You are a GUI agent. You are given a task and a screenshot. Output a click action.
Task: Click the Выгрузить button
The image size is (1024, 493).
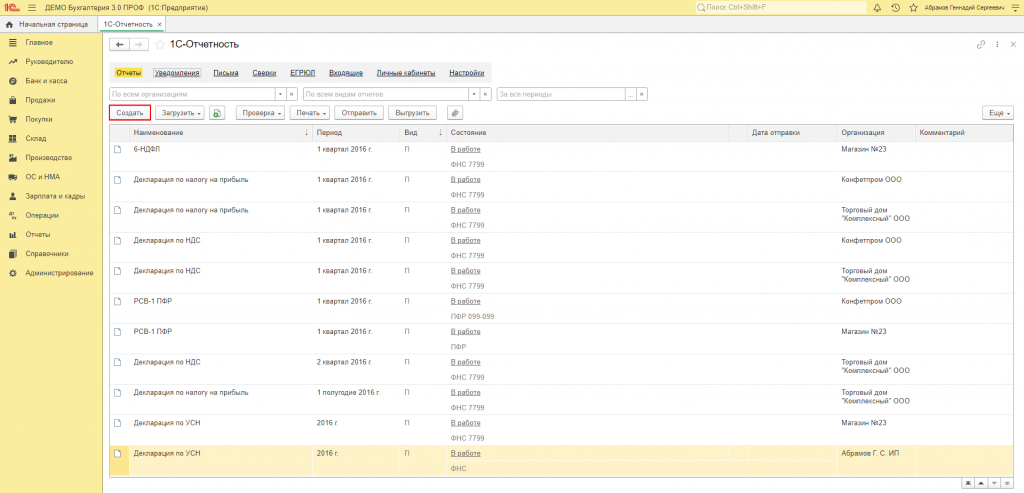point(412,113)
